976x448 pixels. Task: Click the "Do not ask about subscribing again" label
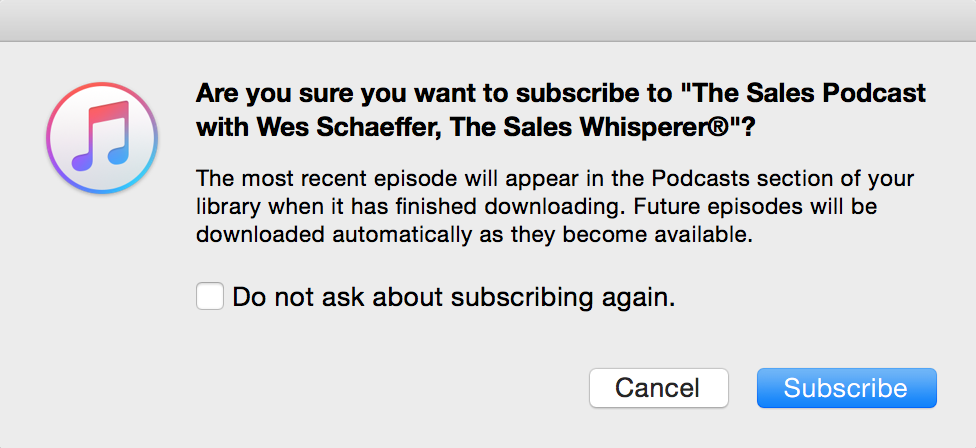click(x=454, y=297)
